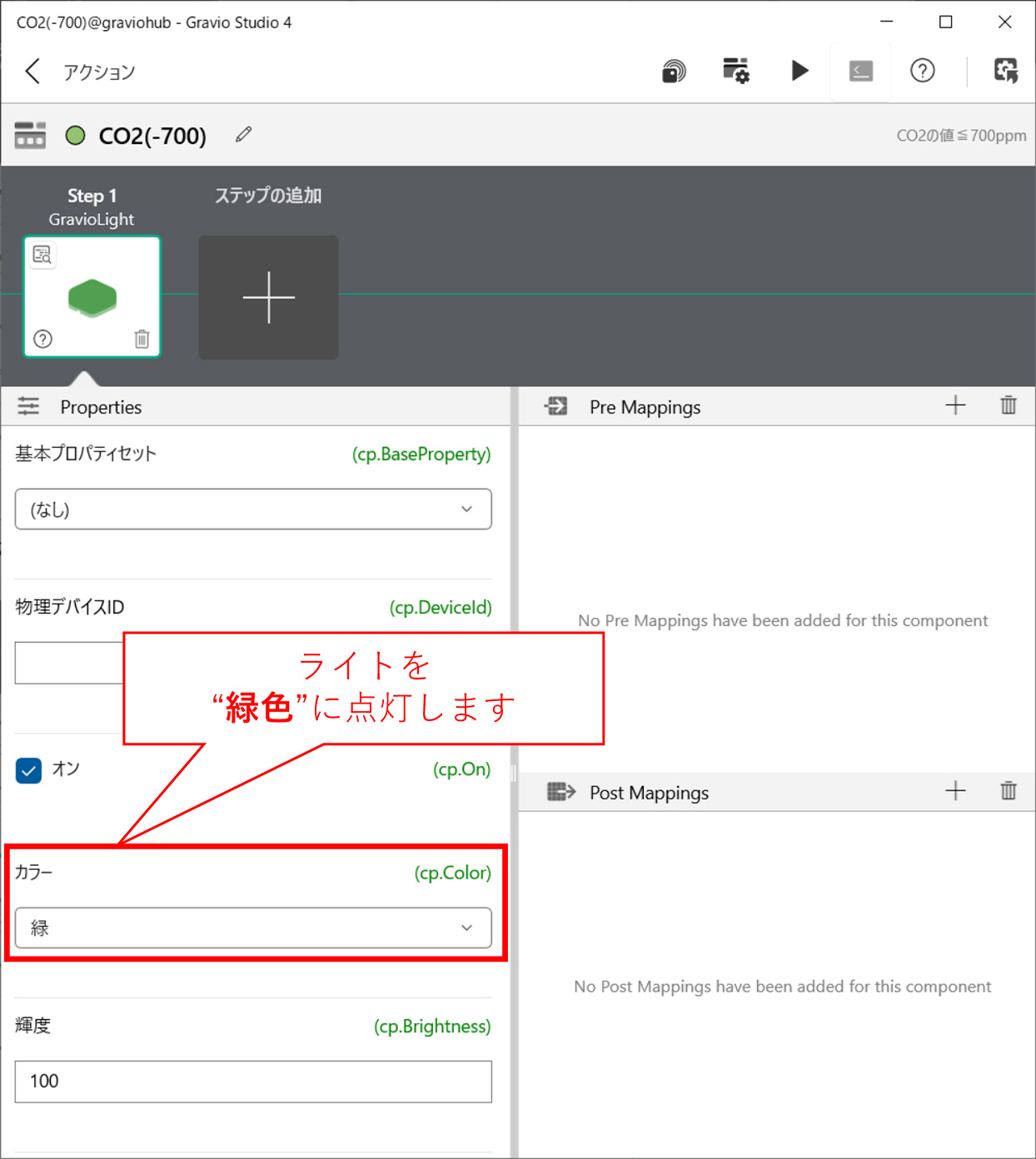Open the console output icon
This screenshot has width=1036, height=1159.
(x=861, y=72)
